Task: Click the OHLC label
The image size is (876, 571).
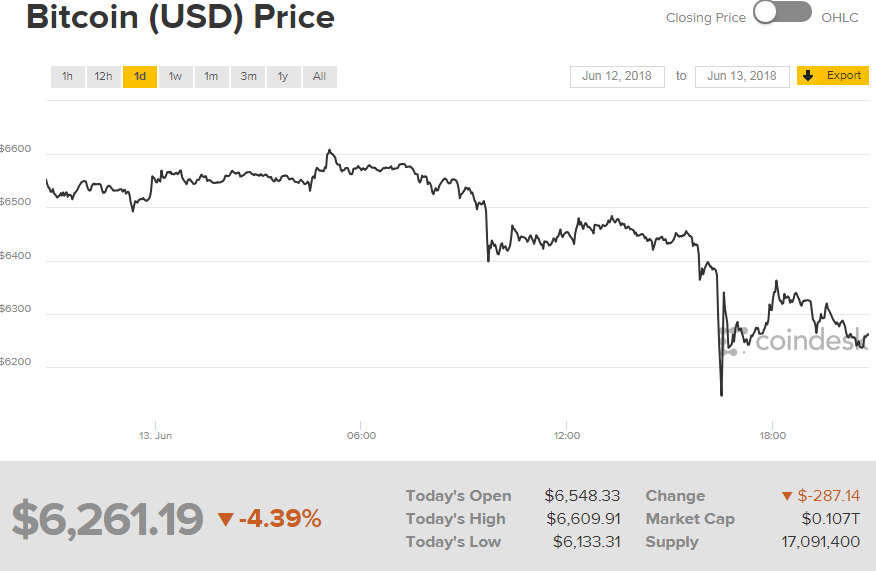Action: [840, 18]
